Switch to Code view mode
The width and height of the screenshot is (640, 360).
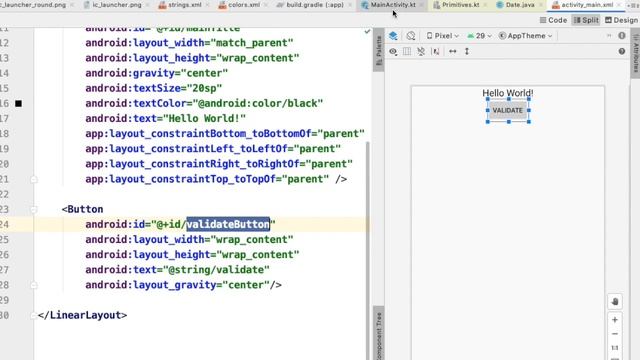[x=553, y=20]
